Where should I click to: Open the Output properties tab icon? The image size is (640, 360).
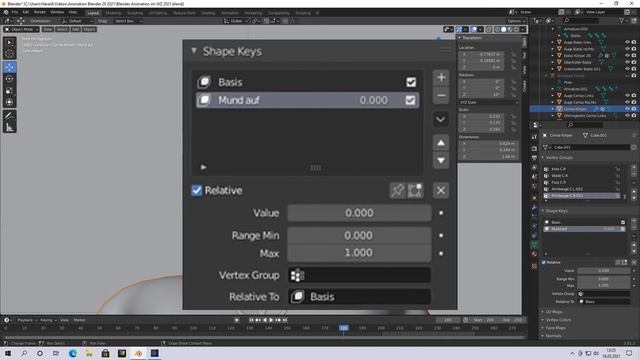tap(534, 158)
